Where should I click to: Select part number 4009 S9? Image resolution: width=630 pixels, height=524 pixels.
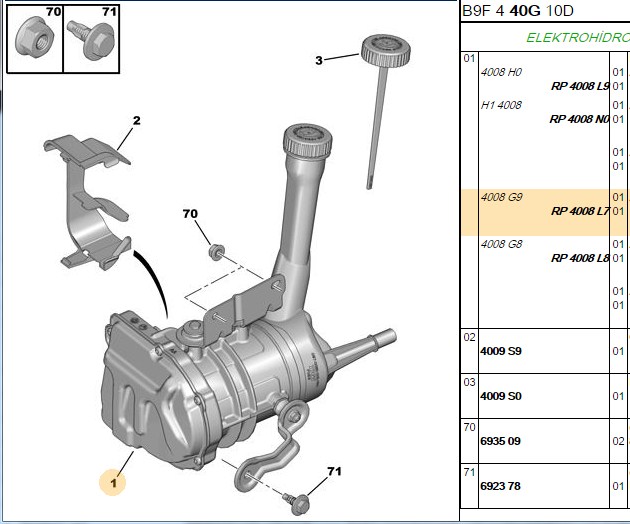[501, 351]
